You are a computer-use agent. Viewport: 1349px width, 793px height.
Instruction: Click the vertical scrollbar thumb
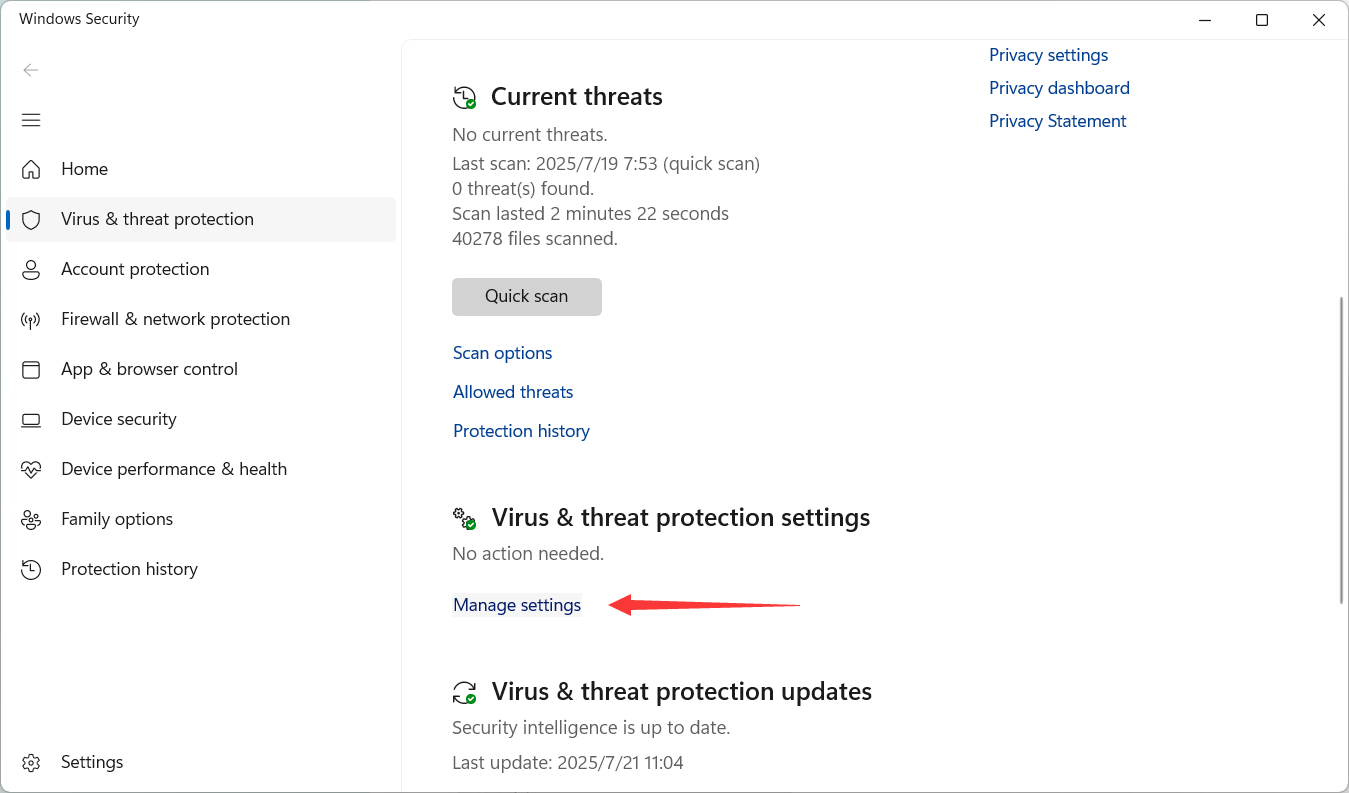coord(1341,450)
